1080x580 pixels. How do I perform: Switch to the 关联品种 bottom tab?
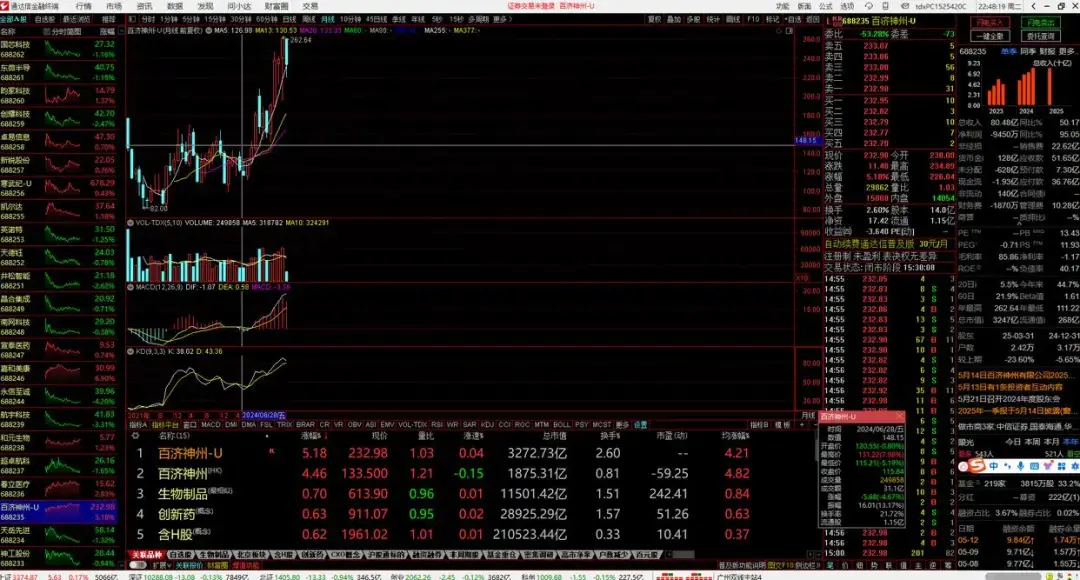click(x=146, y=555)
